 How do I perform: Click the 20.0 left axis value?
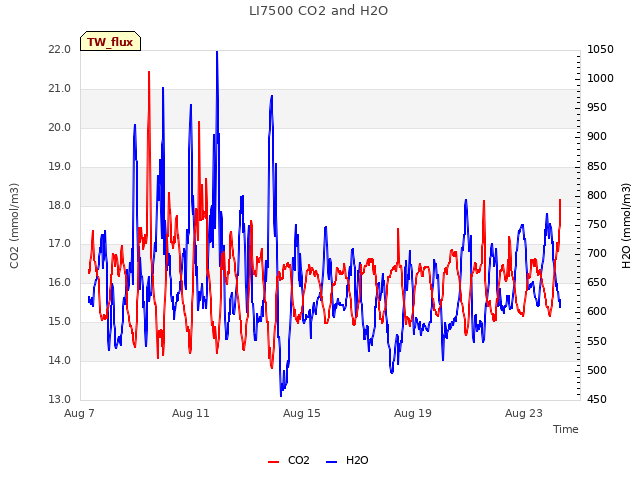60,127
